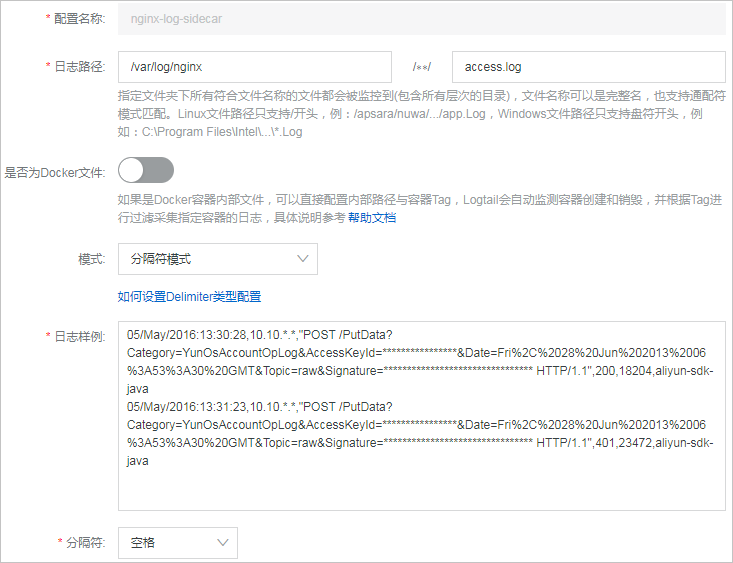Click the 配置名称 label
Image resolution: width=733 pixels, height=563 pixels.
coord(80,19)
